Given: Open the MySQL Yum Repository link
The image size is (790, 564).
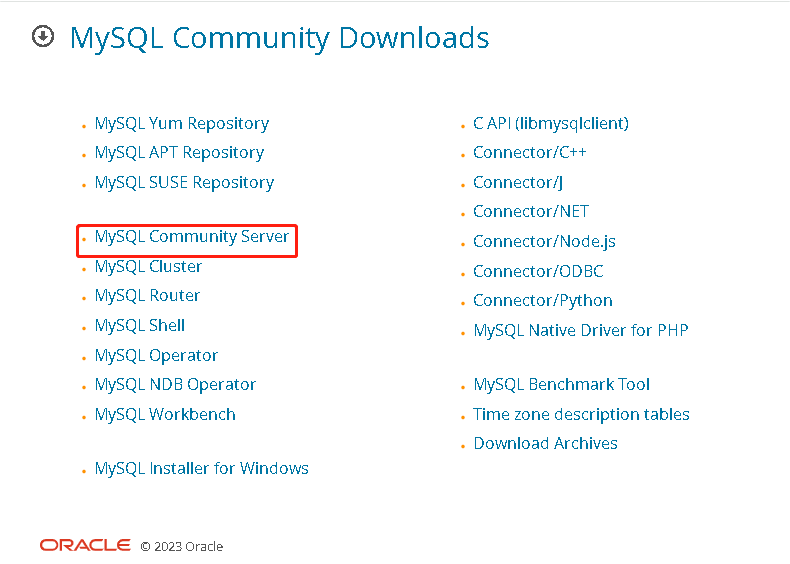Looking at the screenshot, I should [181, 124].
